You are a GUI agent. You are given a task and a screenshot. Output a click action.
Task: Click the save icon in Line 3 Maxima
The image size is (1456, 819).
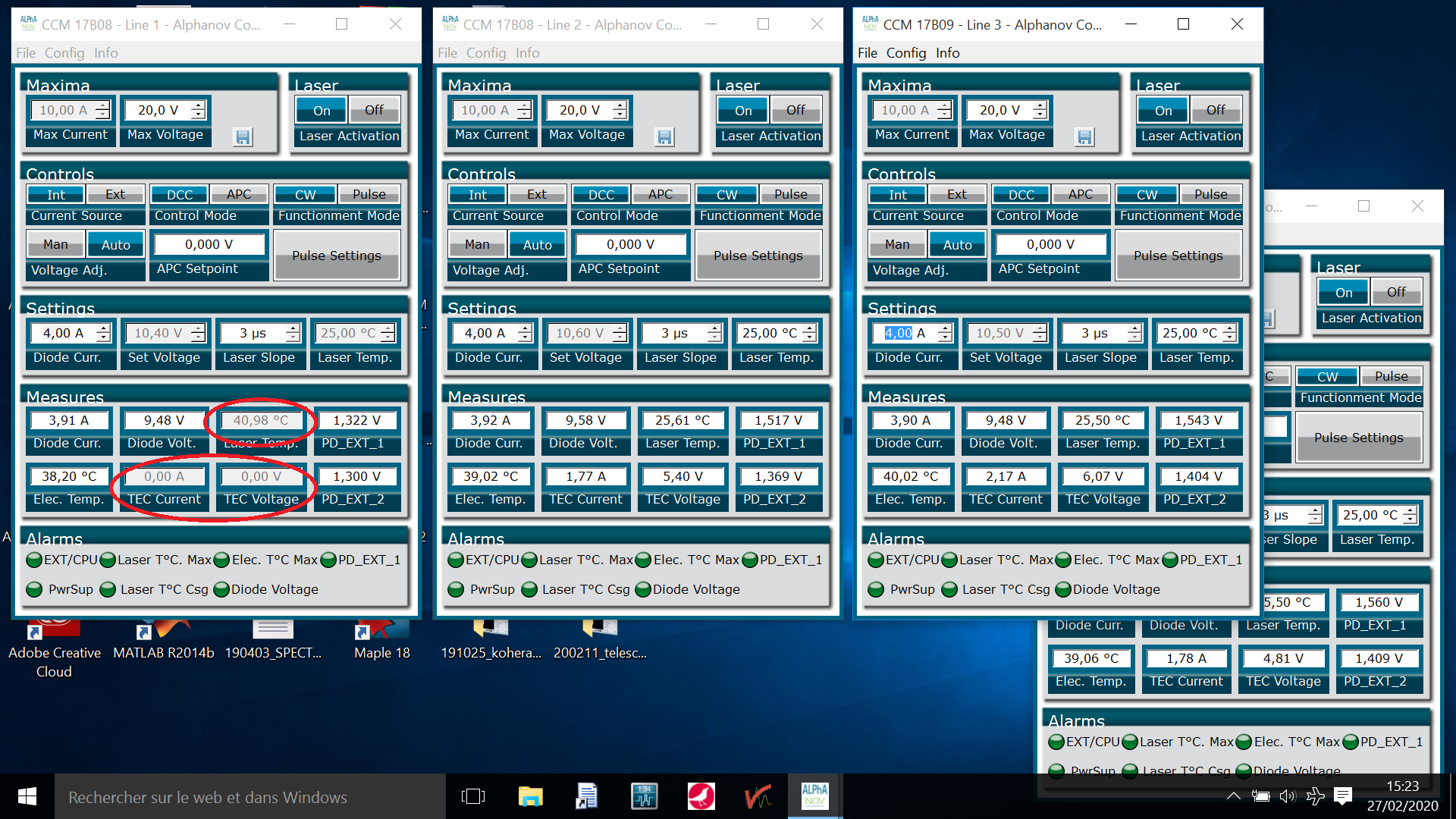(1084, 137)
